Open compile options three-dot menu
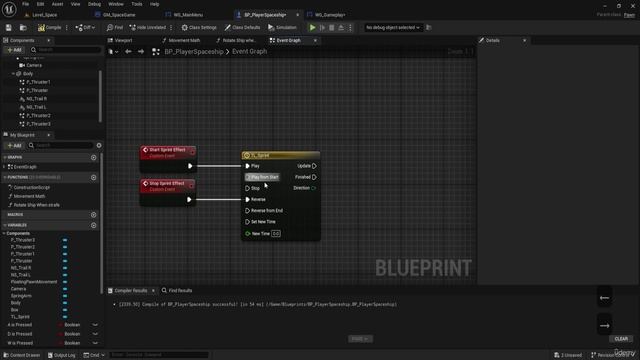Image resolution: width=640 pixels, height=360 pixels. (x=67, y=27)
